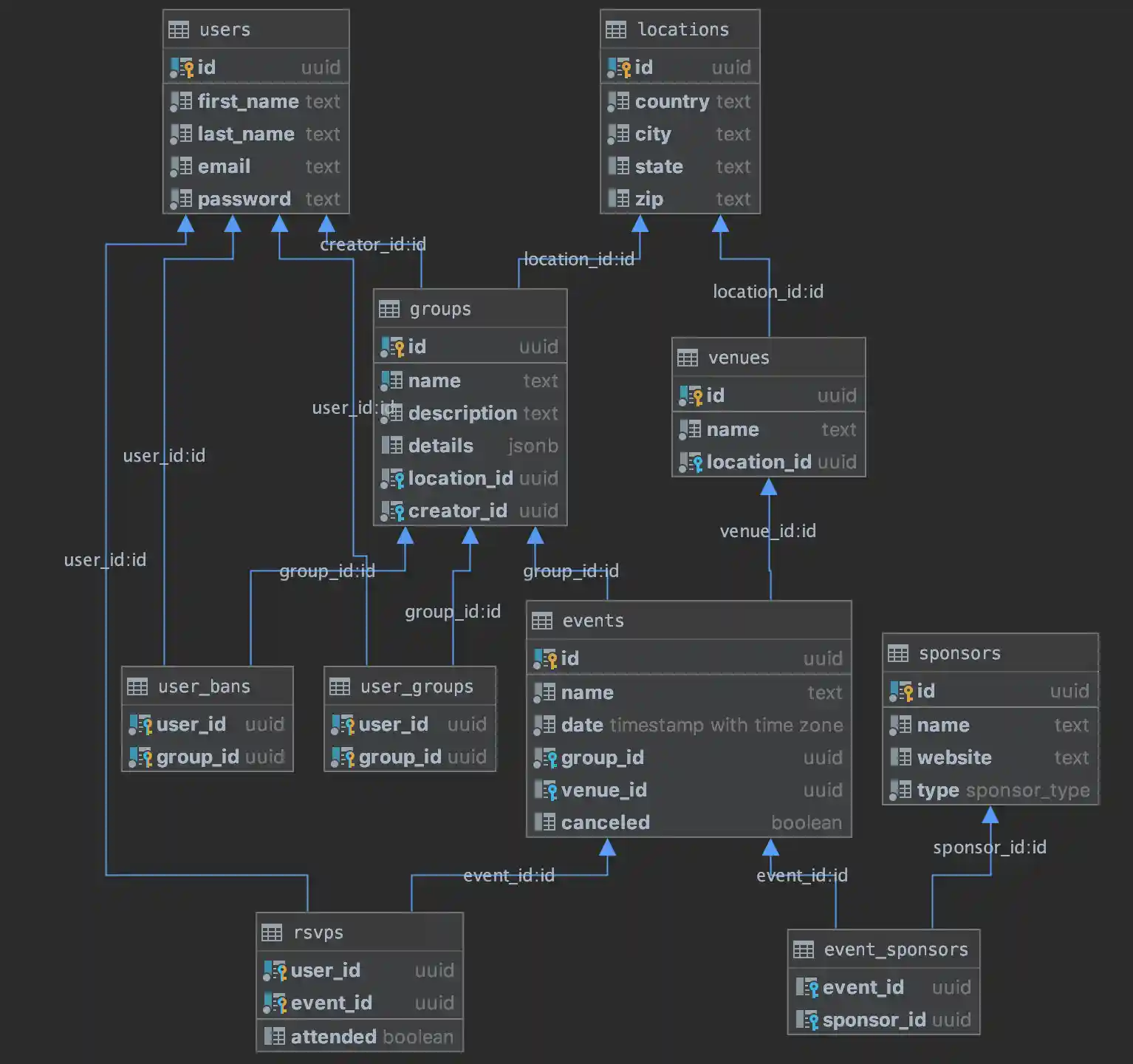1133x1064 pixels.
Task: Click the key icon on event_sponsors sponsor_id
Action: [809, 1020]
